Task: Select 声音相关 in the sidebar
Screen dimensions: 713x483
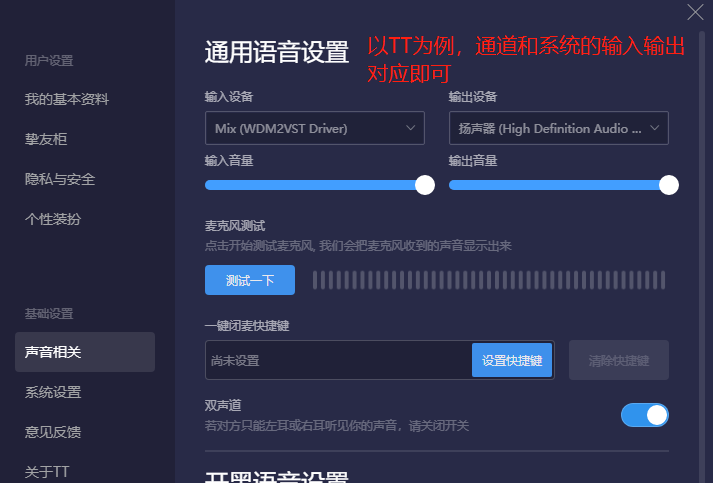Action: (85, 352)
